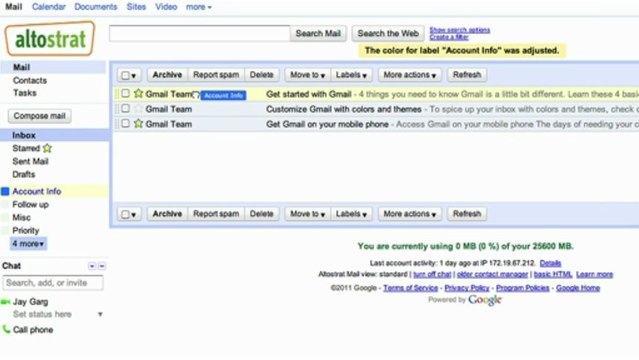Star the 'Get Gmail on your mobile phone' message
The width and height of the screenshot is (639, 360).
click(139, 123)
